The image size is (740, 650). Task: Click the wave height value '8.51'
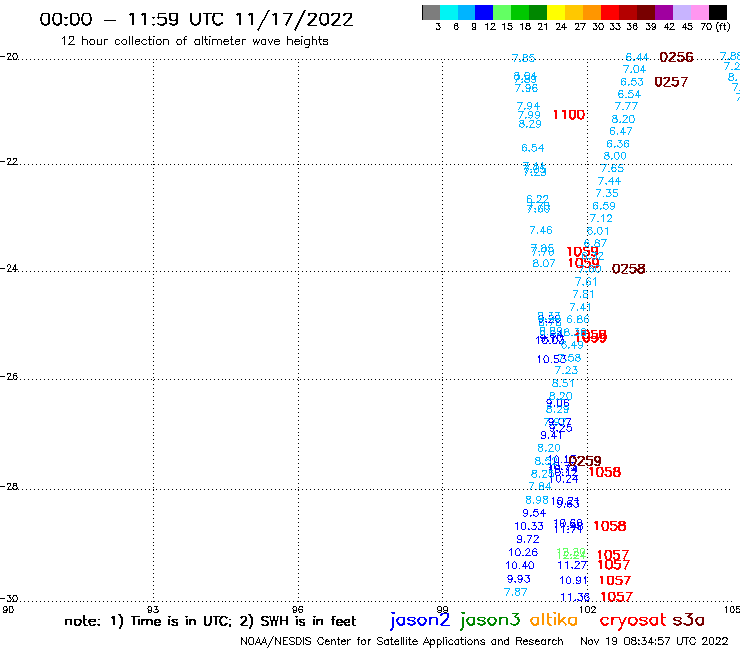tap(563, 383)
